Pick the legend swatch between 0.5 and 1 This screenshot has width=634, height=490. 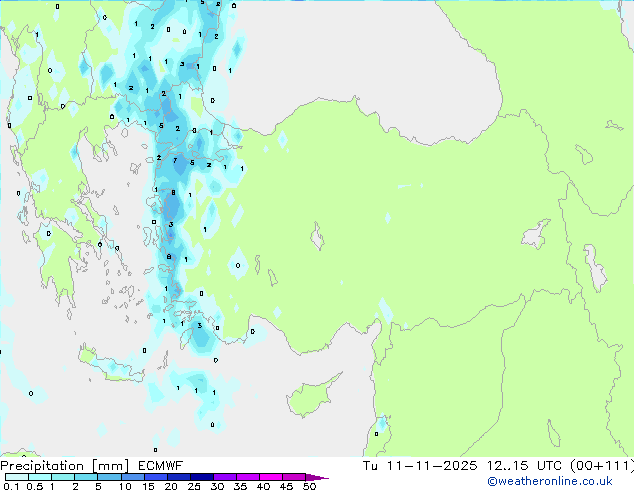(x=40, y=477)
